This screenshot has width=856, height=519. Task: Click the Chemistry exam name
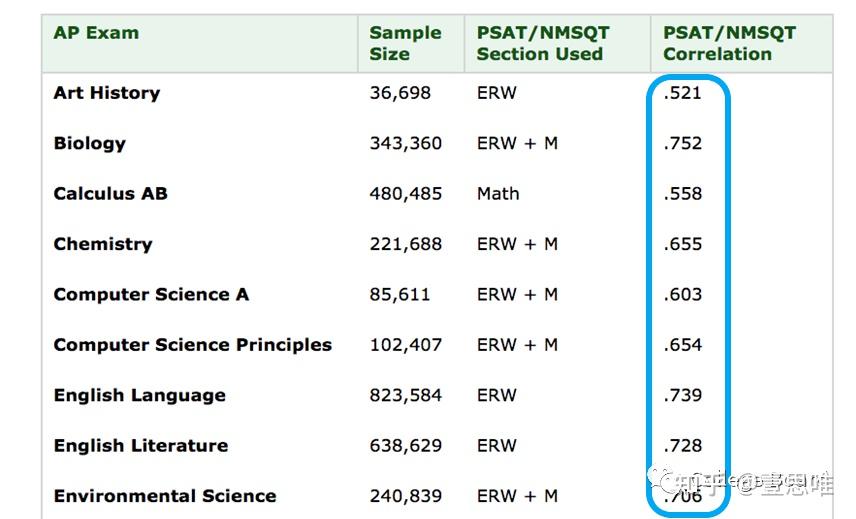click(x=103, y=244)
